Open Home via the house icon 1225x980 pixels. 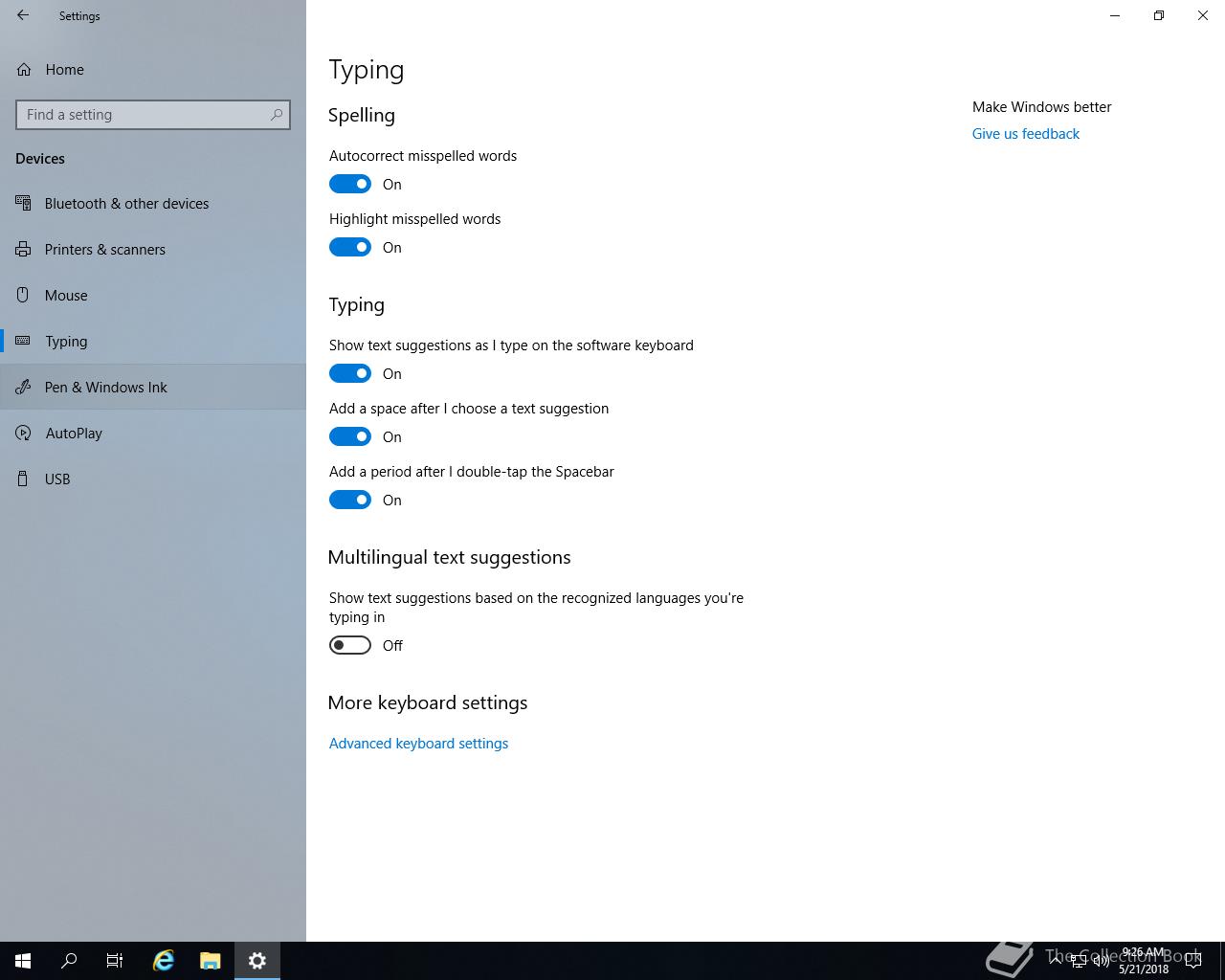[24, 70]
